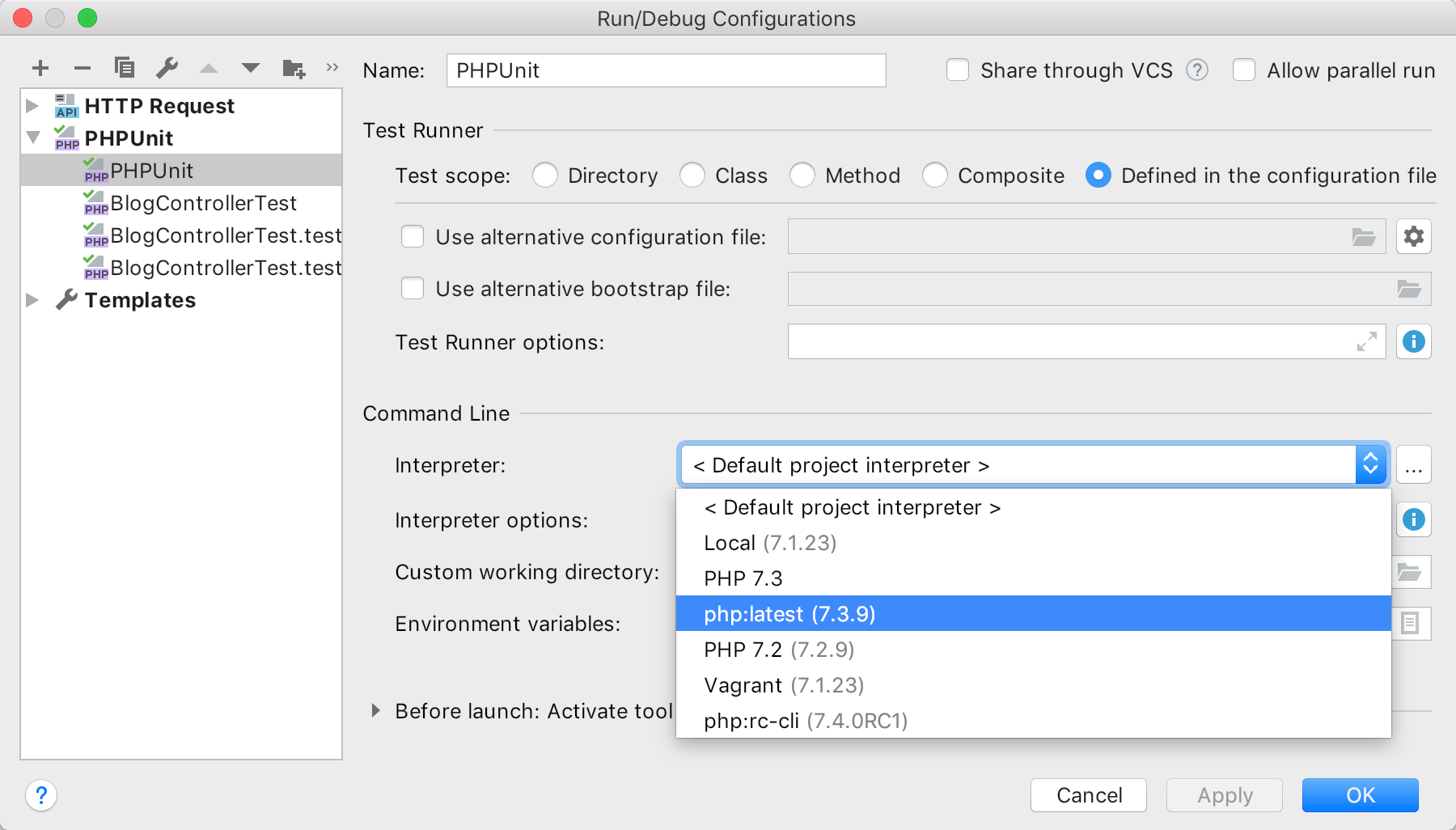Focus the Test Runner options field
1456x830 pixels.
click(1087, 341)
